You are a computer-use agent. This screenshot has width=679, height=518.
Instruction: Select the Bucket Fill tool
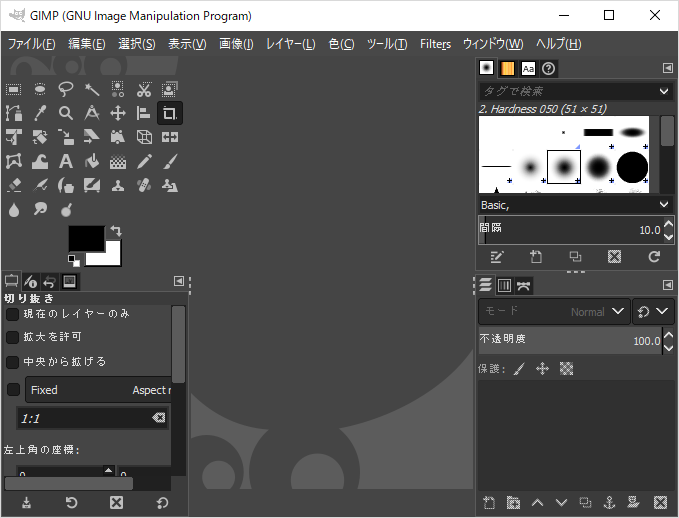(x=92, y=162)
